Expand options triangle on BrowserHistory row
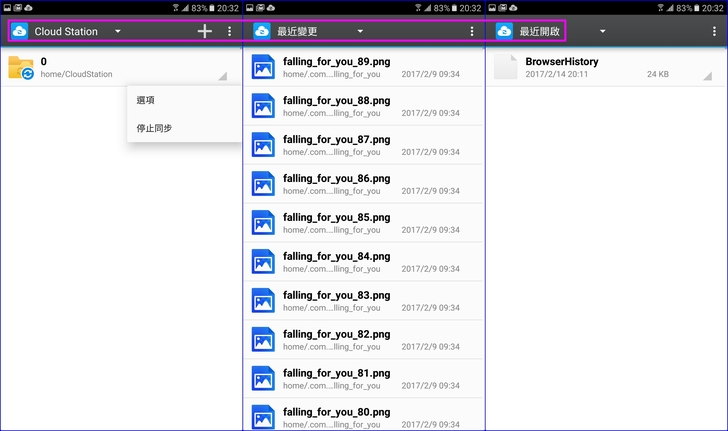Screen dimensions: 728x431 coord(708,76)
